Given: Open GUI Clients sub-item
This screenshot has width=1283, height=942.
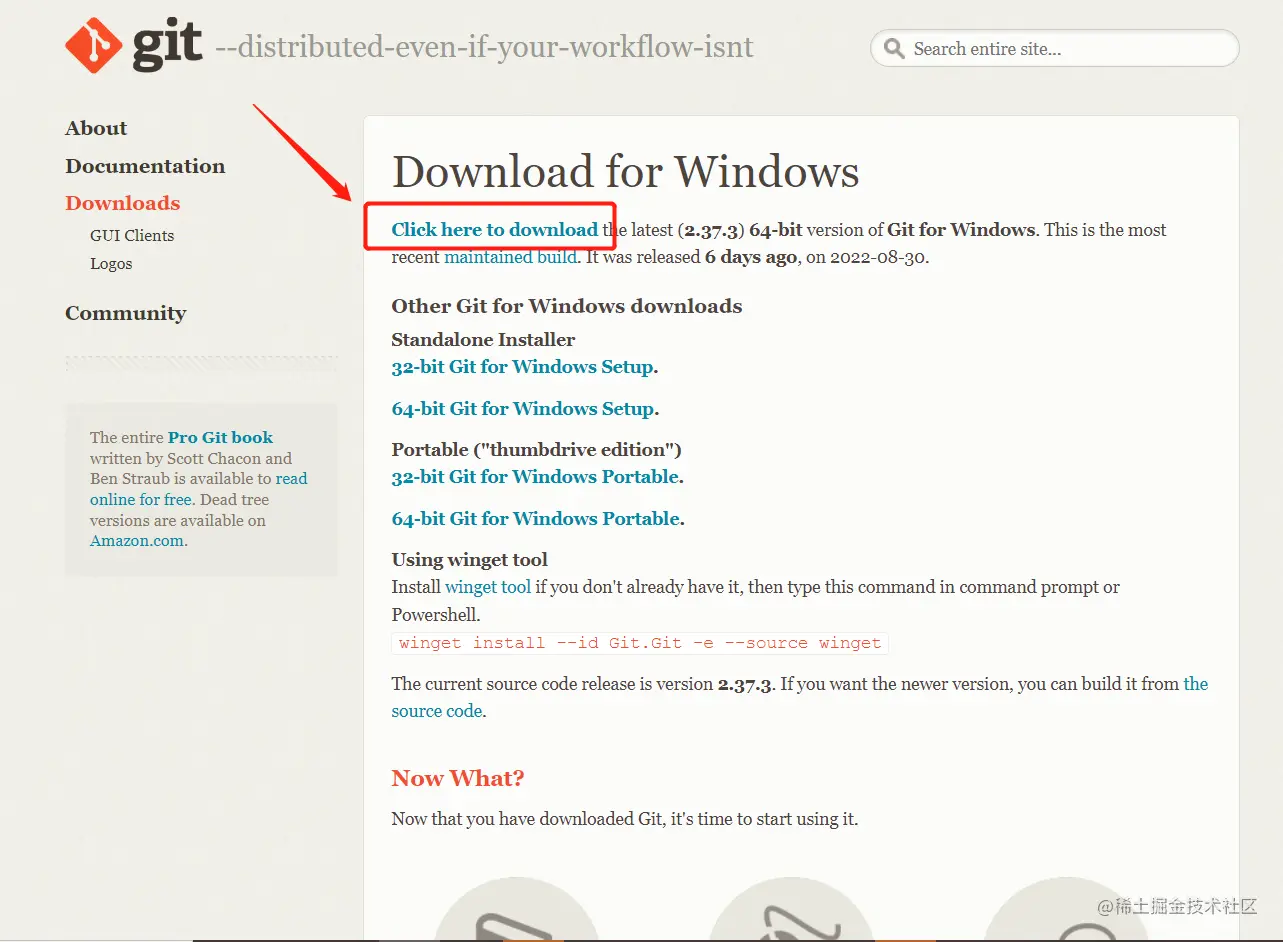Looking at the screenshot, I should tap(132, 236).
